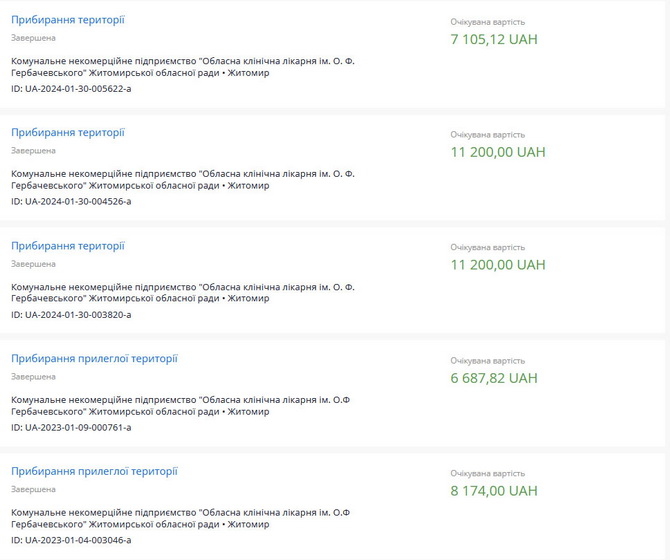The height and width of the screenshot is (560, 670).
Task: Click the 7 105,12 UAH expected value
Action: click(497, 40)
